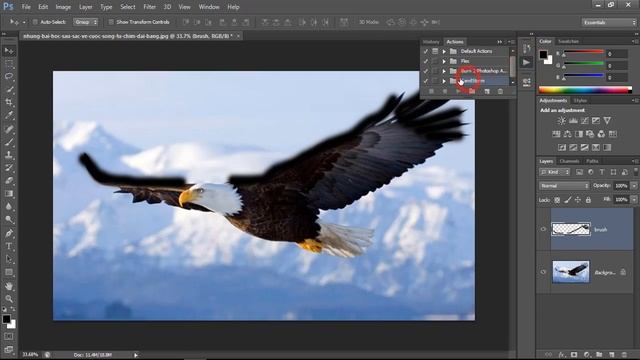
Task: Add a layer mask from Layers panel bottom
Action: pos(574,355)
